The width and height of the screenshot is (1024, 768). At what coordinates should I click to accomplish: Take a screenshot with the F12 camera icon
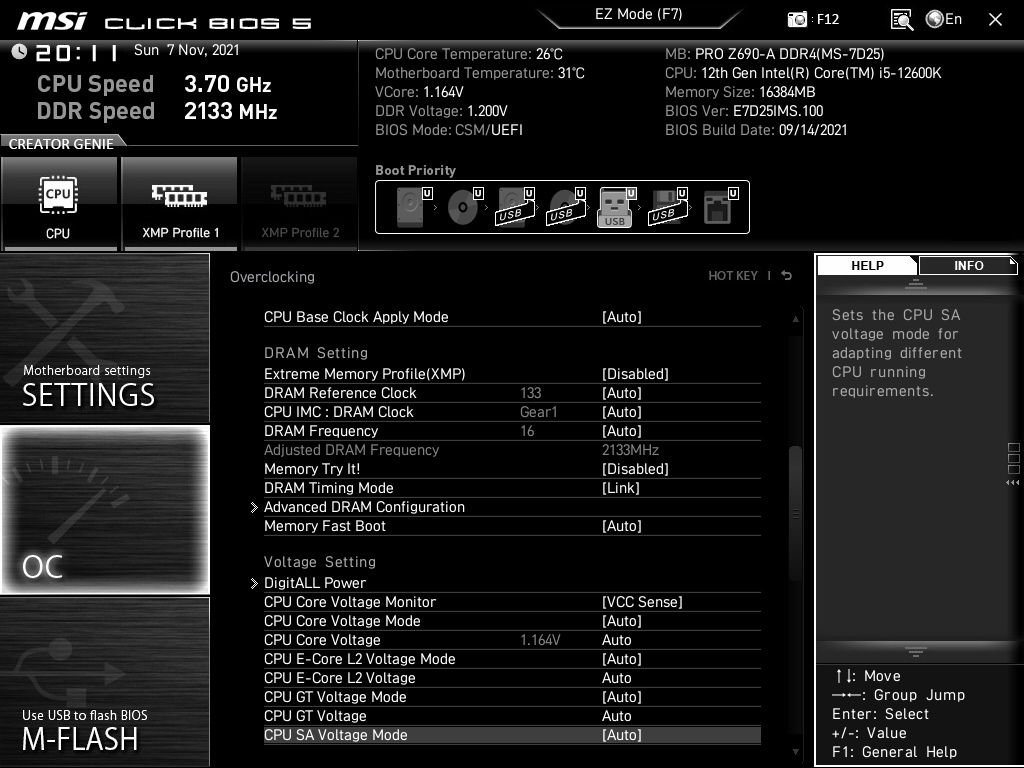(797, 19)
